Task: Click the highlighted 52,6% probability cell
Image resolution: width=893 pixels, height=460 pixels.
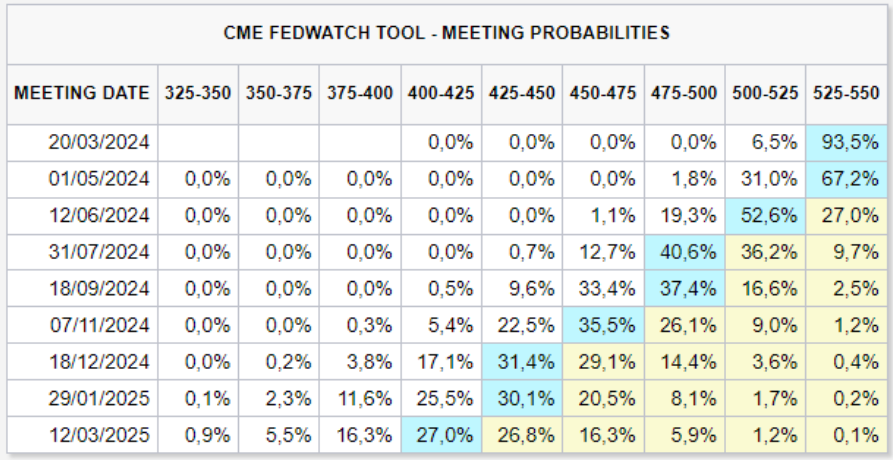Action: [x=765, y=216]
